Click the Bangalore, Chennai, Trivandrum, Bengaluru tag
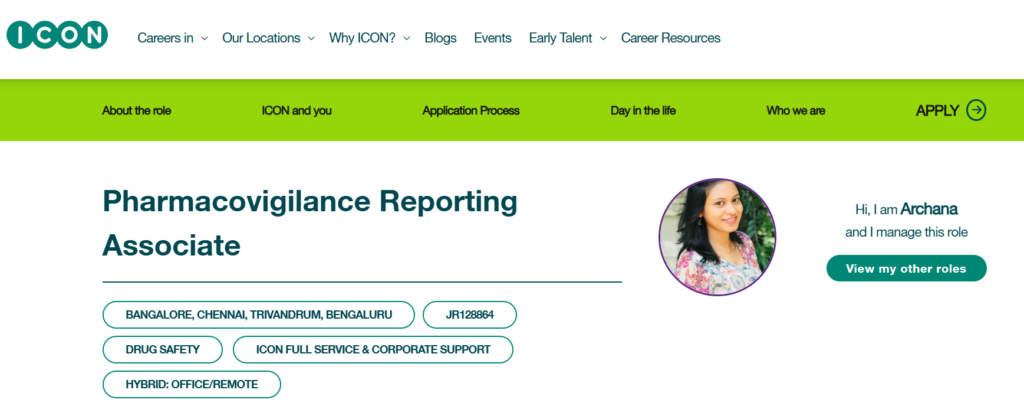This screenshot has height=416, width=1024. (x=259, y=315)
